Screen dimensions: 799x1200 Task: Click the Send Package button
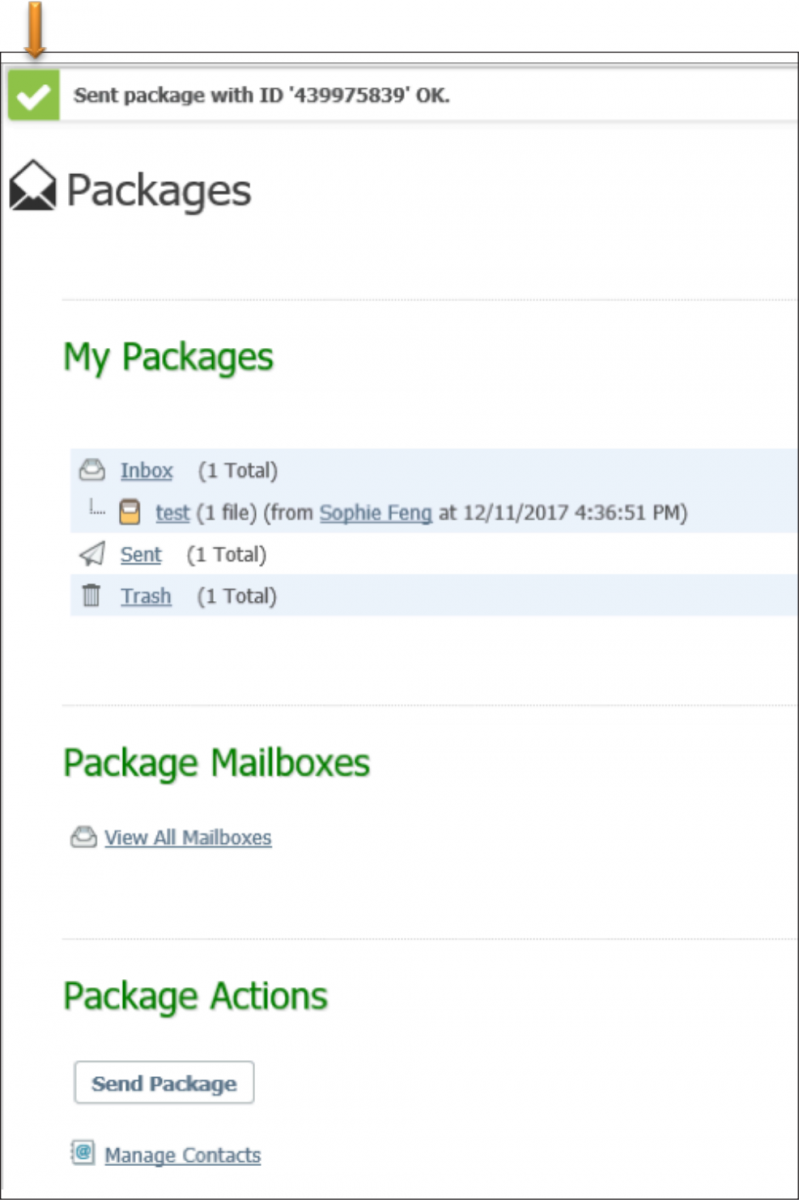(x=164, y=1083)
